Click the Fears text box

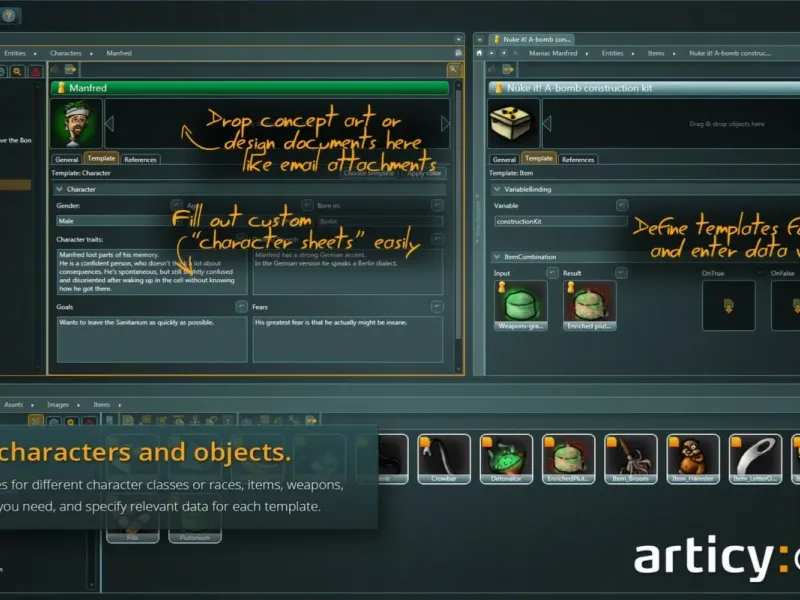coord(348,339)
